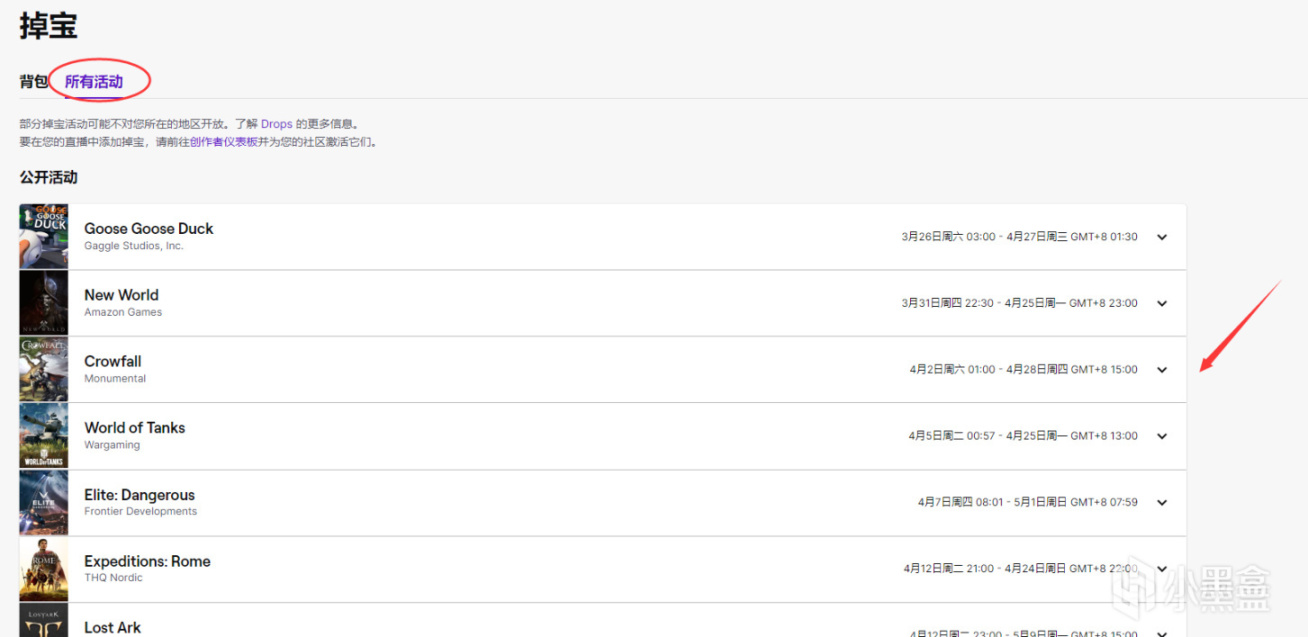Expand the Expeditions: Rome campaign chevron
This screenshot has width=1308, height=637.
(x=1162, y=568)
